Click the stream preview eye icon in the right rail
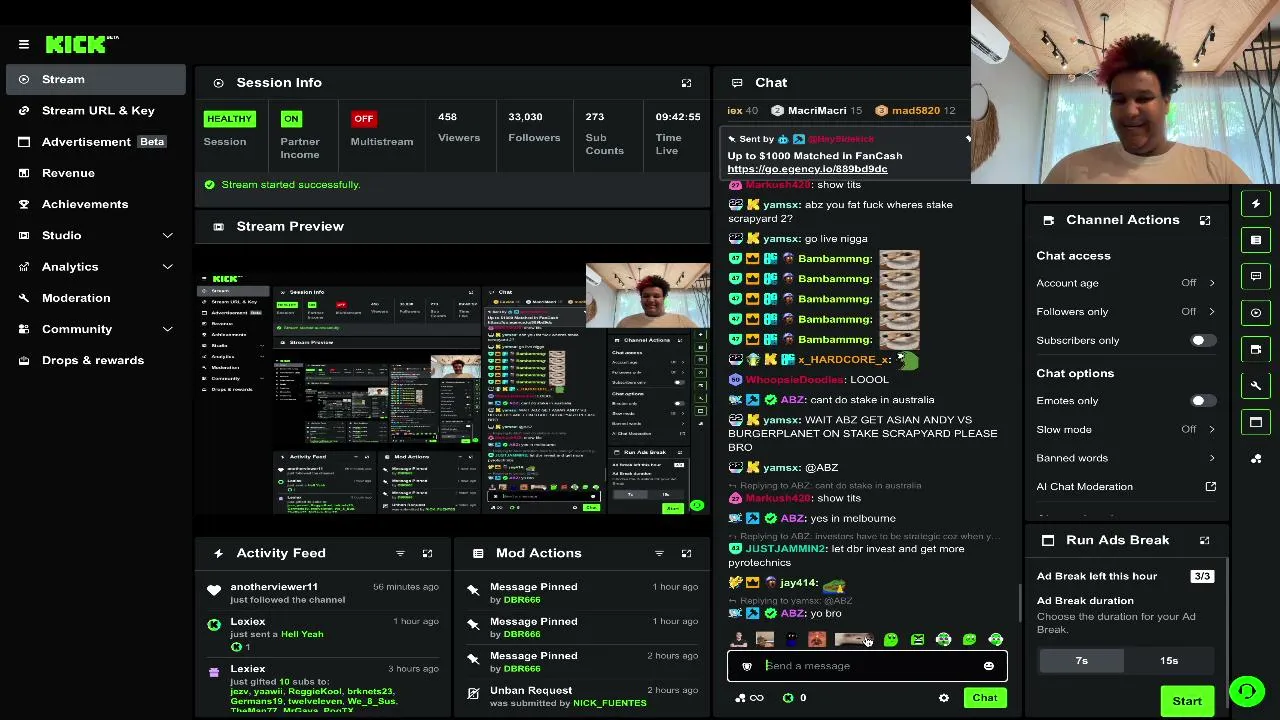The height and width of the screenshot is (720, 1280). tap(1256, 313)
